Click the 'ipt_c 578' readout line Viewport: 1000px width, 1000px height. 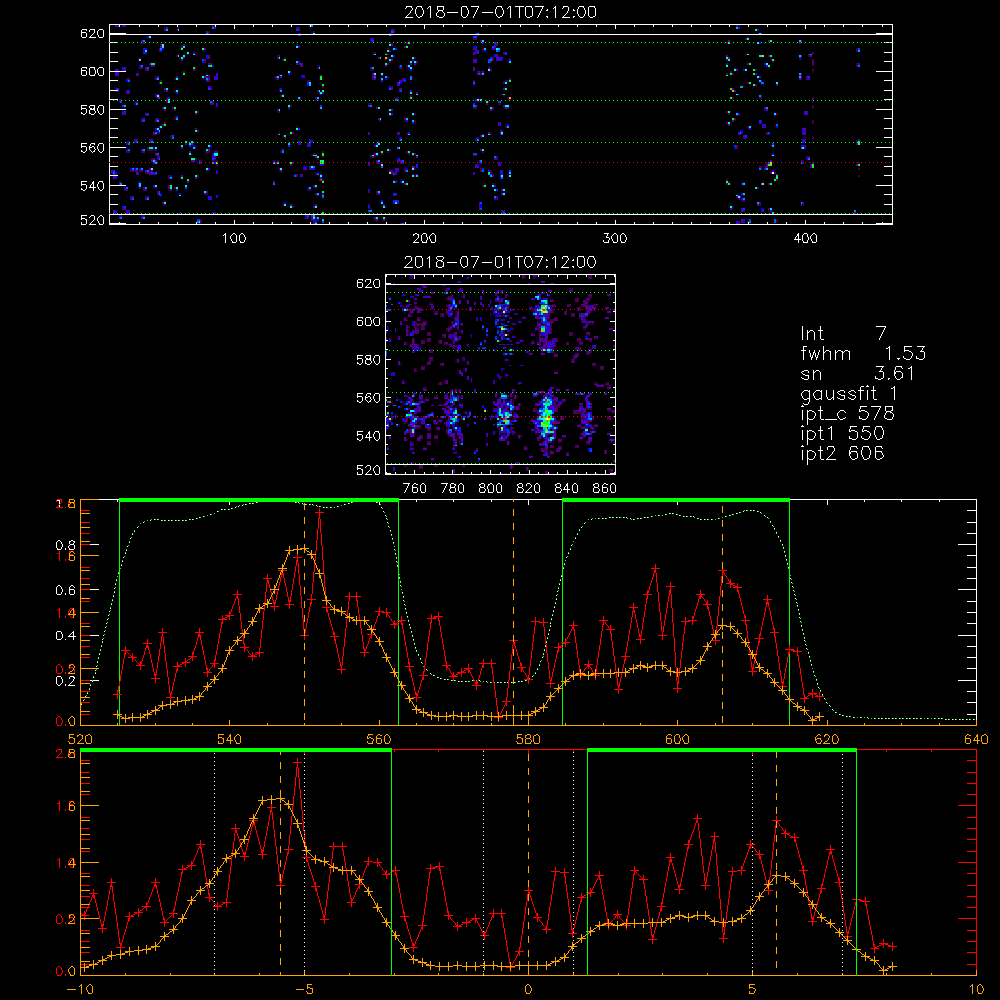(x=848, y=413)
